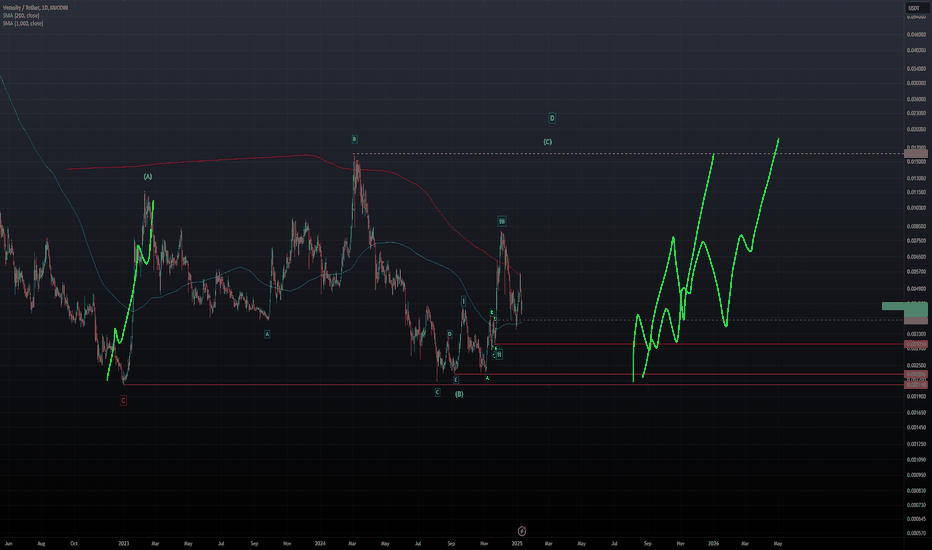Click the gray price tag at the dashed line on the scale
This screenshot has height=550, width=932.
pos(915,153)
